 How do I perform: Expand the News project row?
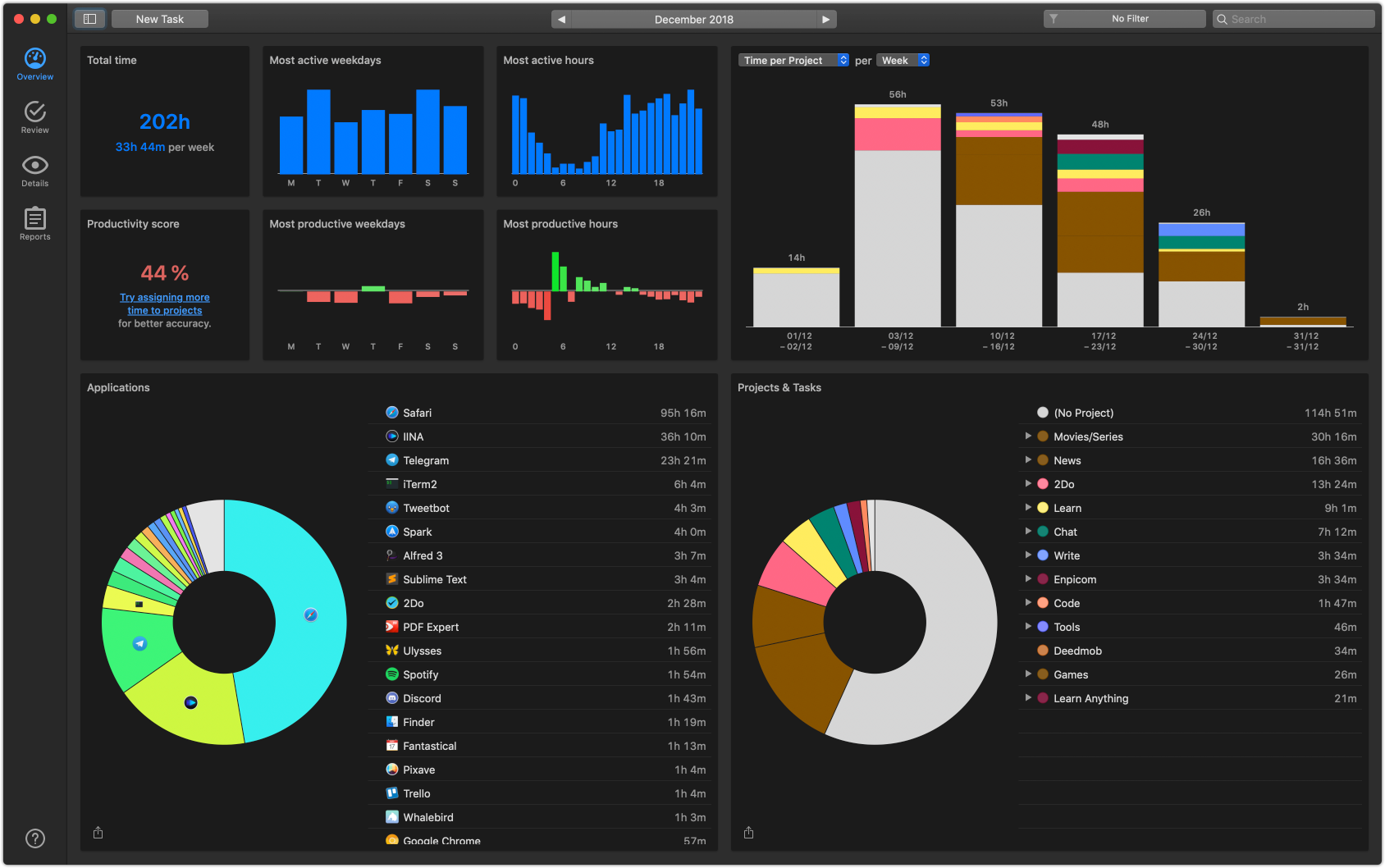(x=1028, y=460)
